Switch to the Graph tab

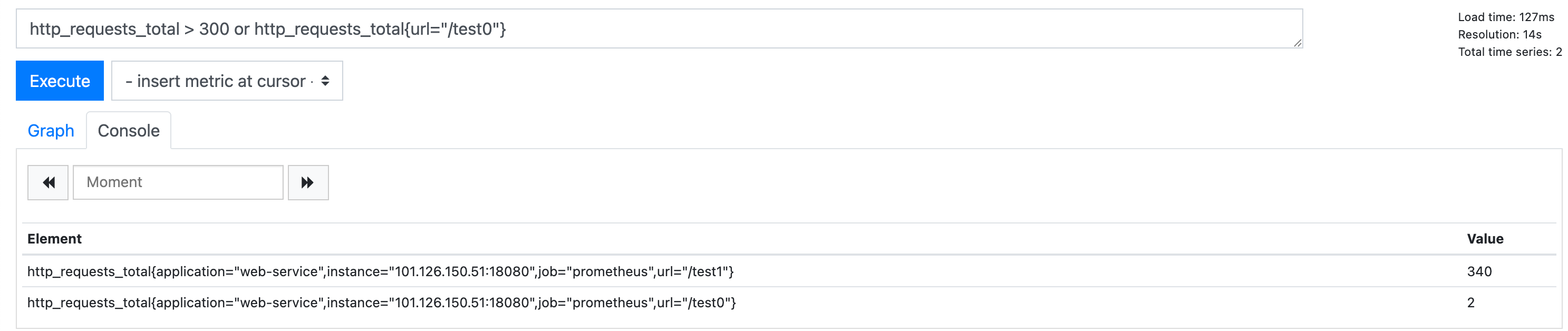51,131
